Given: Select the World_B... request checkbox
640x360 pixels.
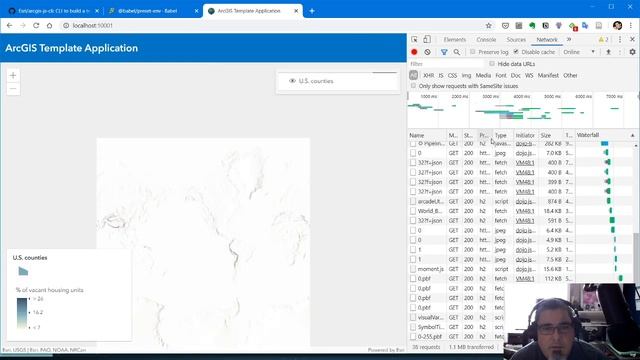Looking at the screenshot, I should point(413,211).
